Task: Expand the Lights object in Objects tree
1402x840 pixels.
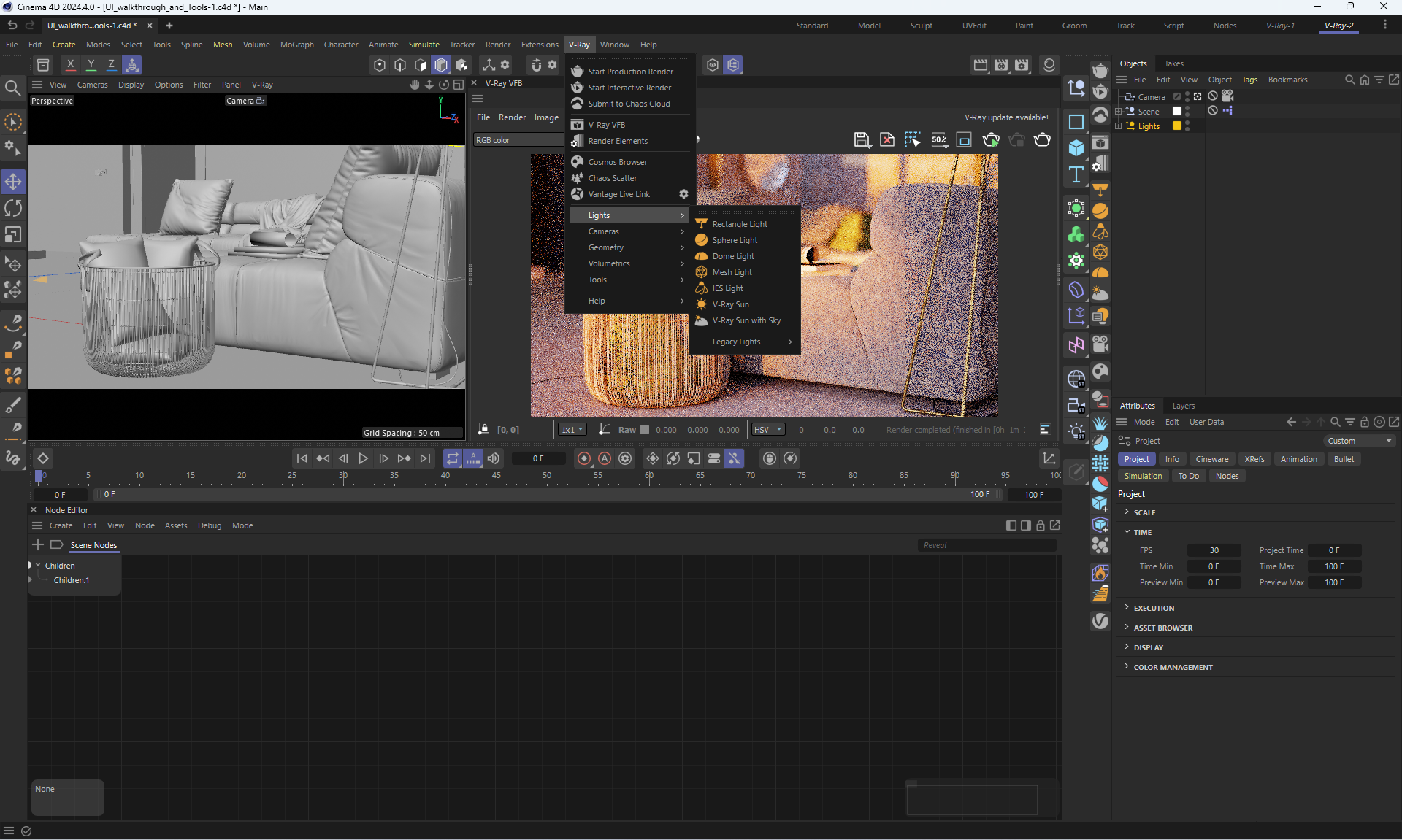Action: coord(1118,126)
